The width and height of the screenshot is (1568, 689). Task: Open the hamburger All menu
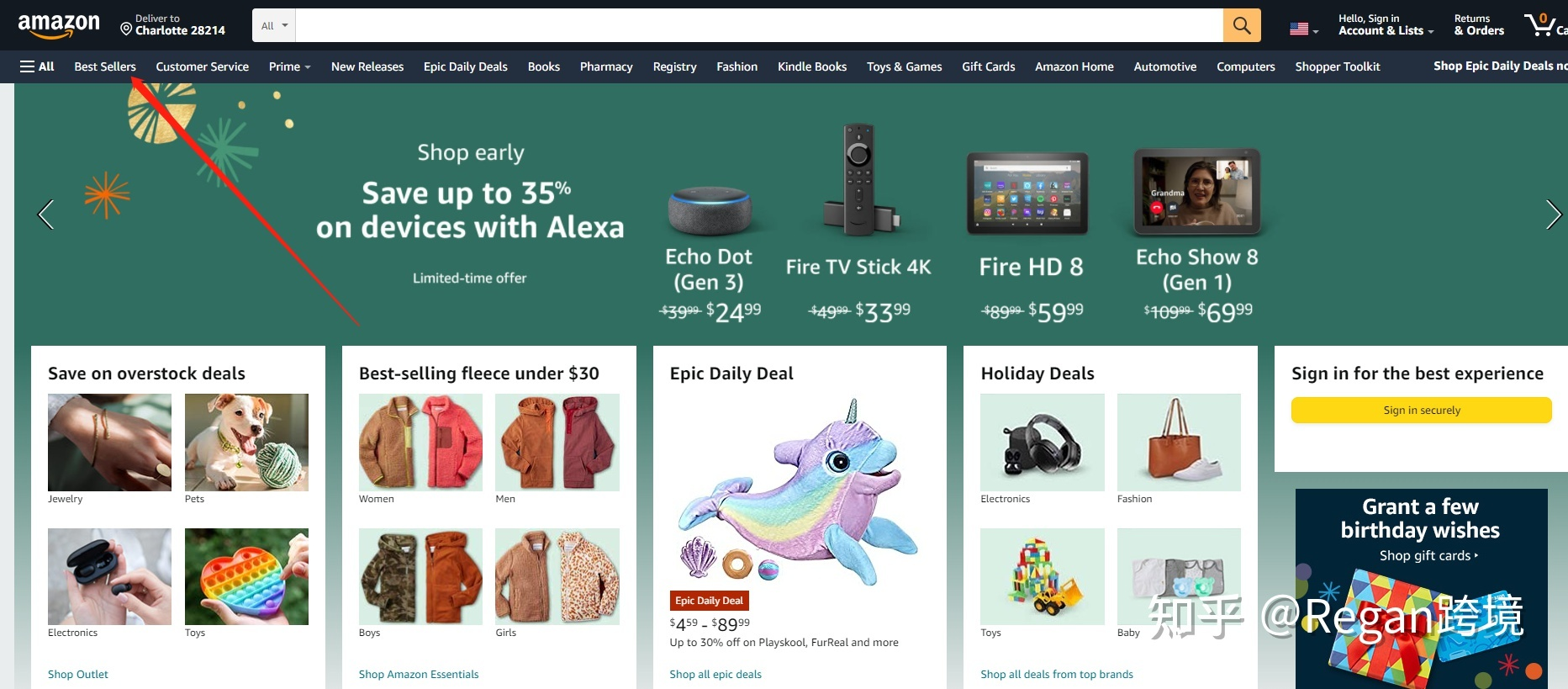coord(37,66)
